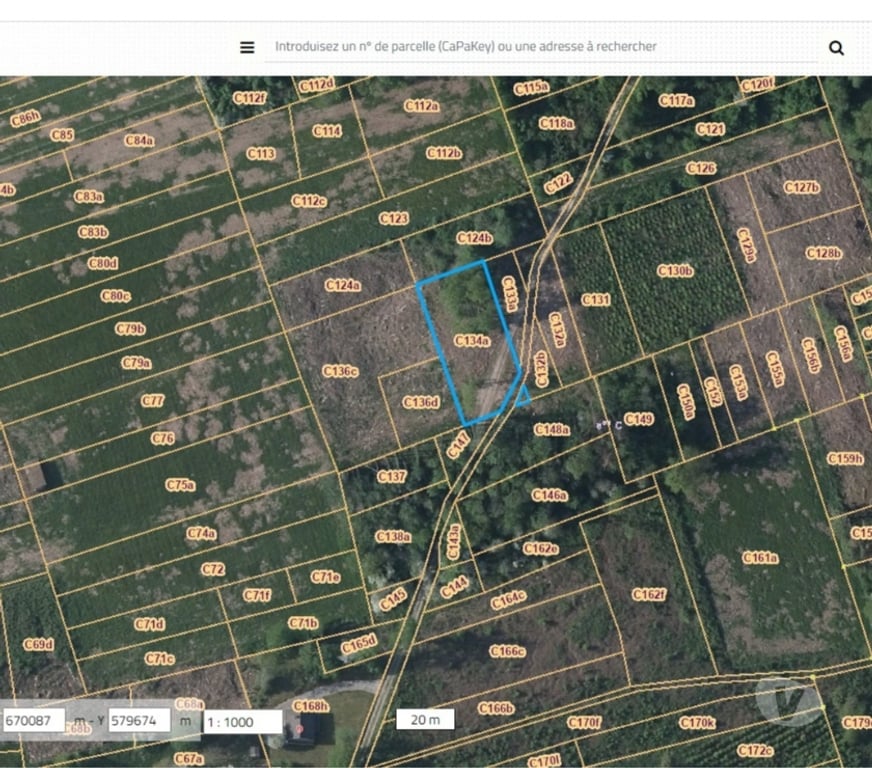Viewport: 872px width, 768px height.
Task: Select parcel label C146a
Action: 549,495
